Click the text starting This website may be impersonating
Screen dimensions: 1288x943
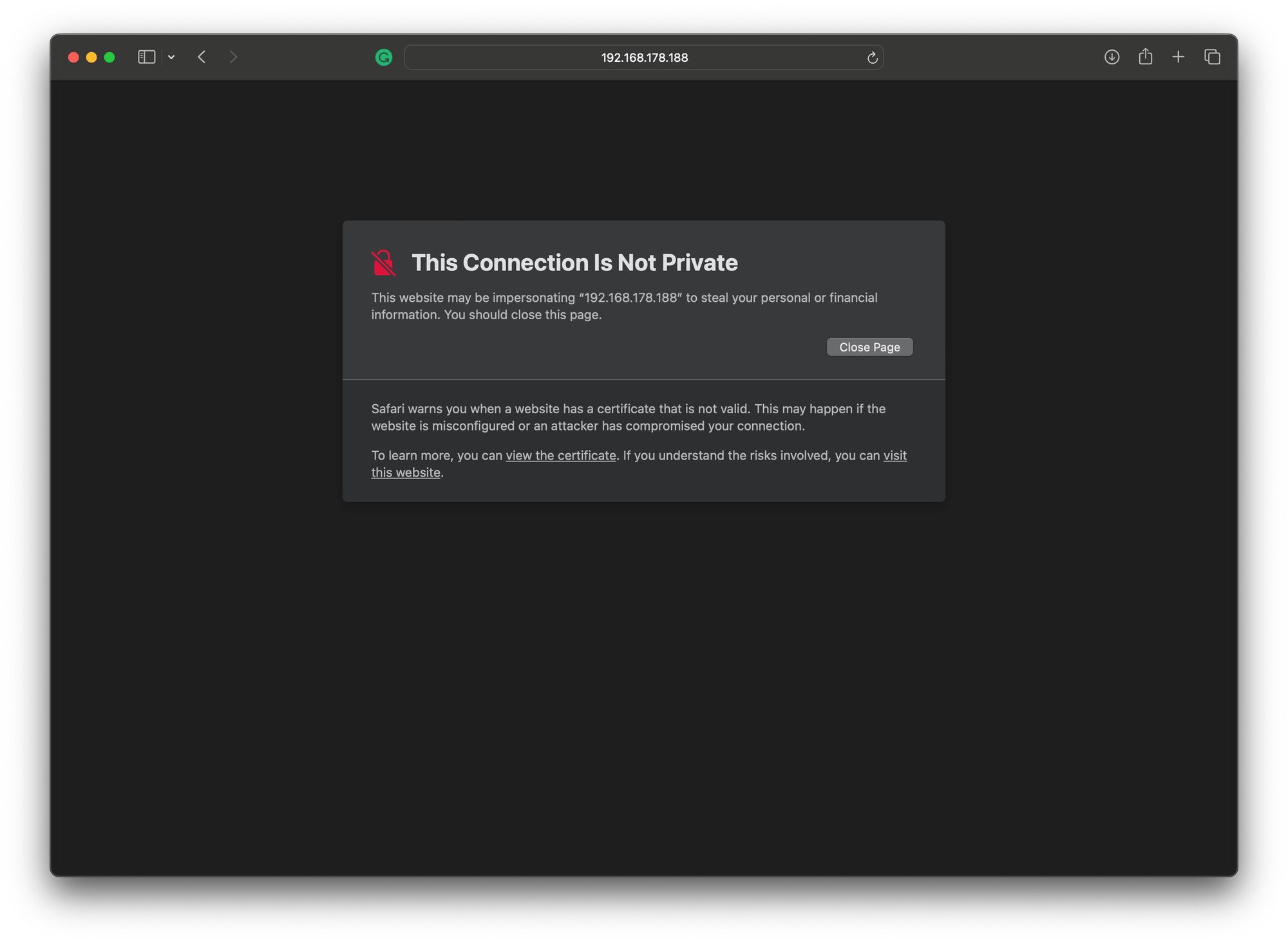coord(624,306)
